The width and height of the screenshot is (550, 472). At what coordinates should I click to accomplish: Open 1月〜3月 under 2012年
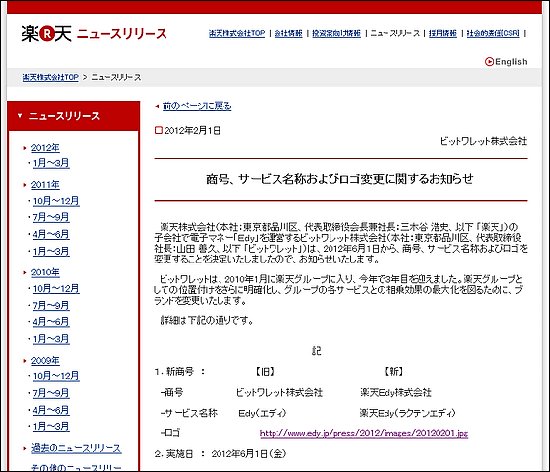point(51,163)
